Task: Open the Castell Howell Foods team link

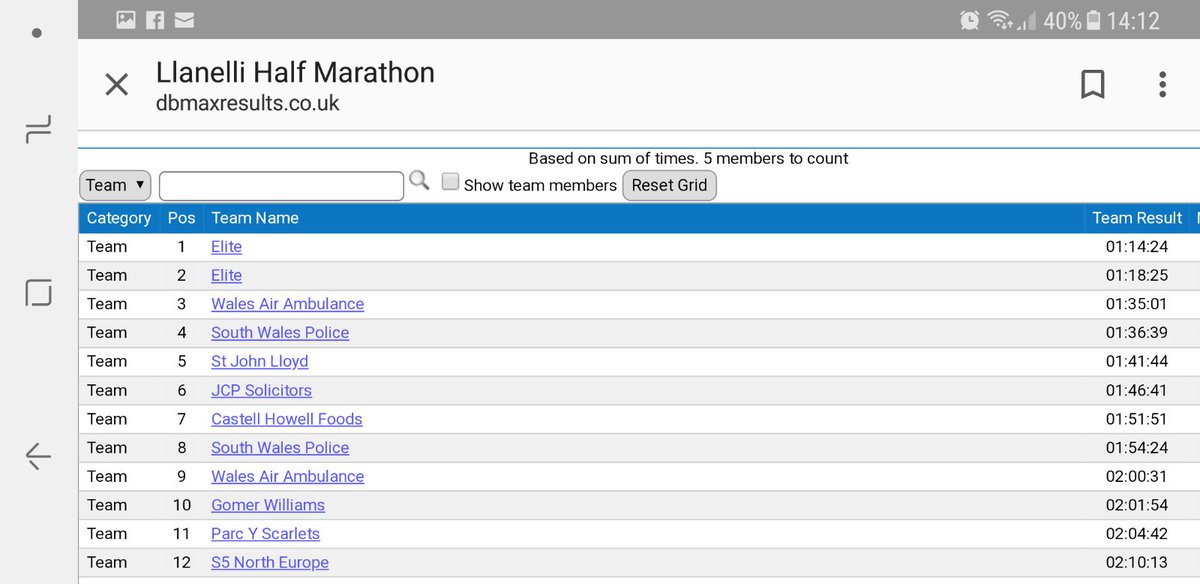Action: click(286, 419)
